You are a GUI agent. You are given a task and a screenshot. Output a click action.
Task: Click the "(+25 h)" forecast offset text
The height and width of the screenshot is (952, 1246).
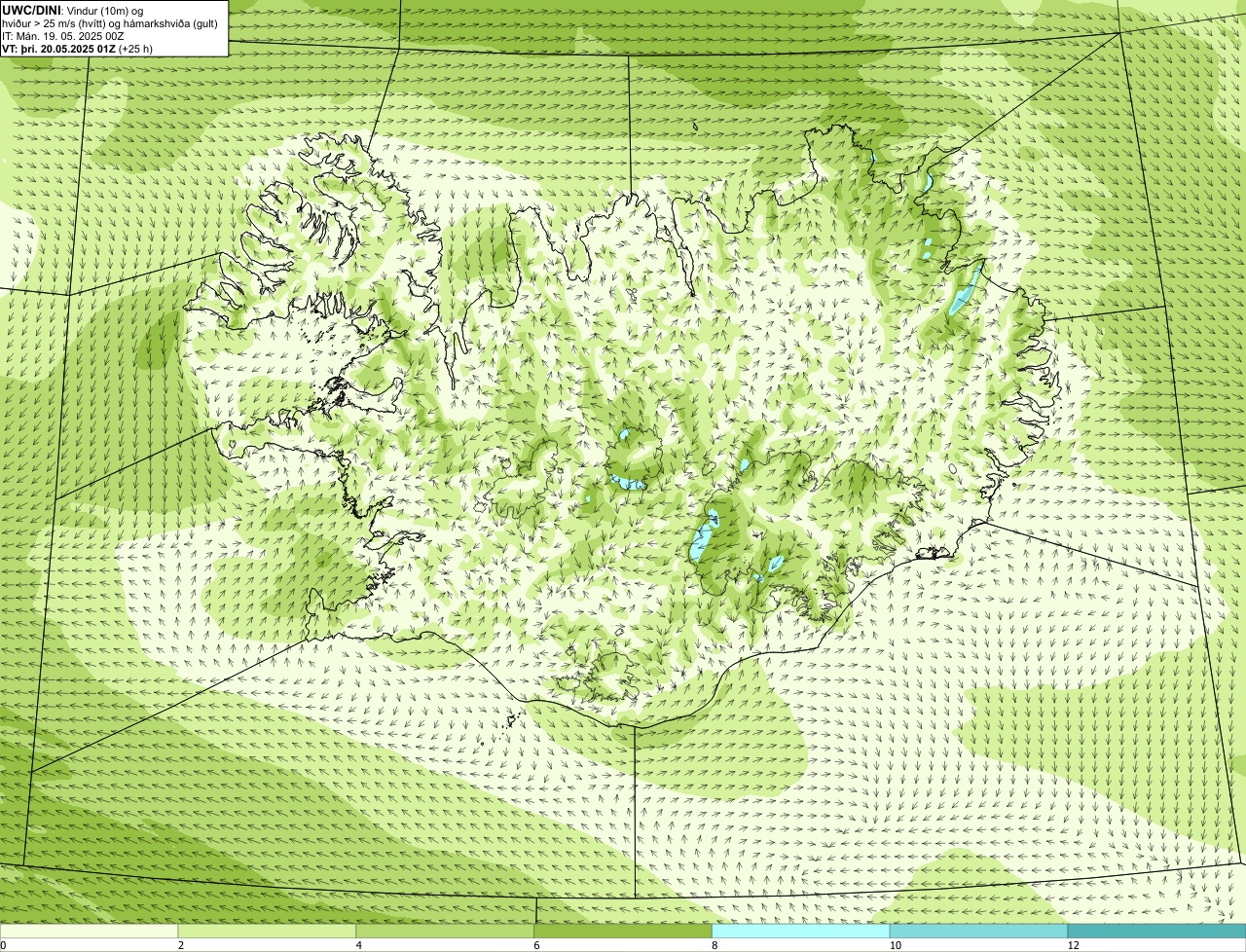pyautogui.click(x=135, y=48)
